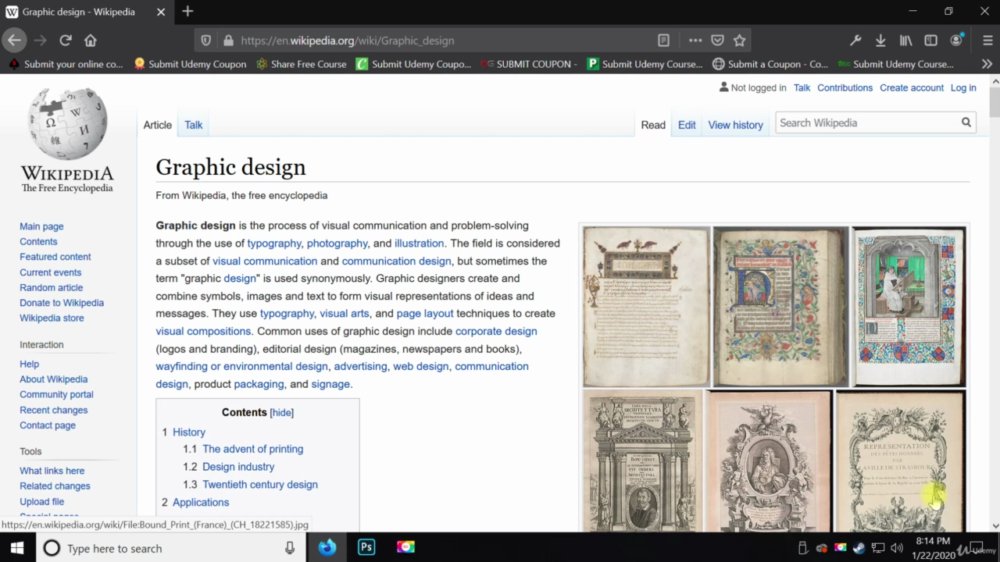Screen dimensions: 1000x562
Task: Follow the 'illustration' link
Action: click(418, 243)
